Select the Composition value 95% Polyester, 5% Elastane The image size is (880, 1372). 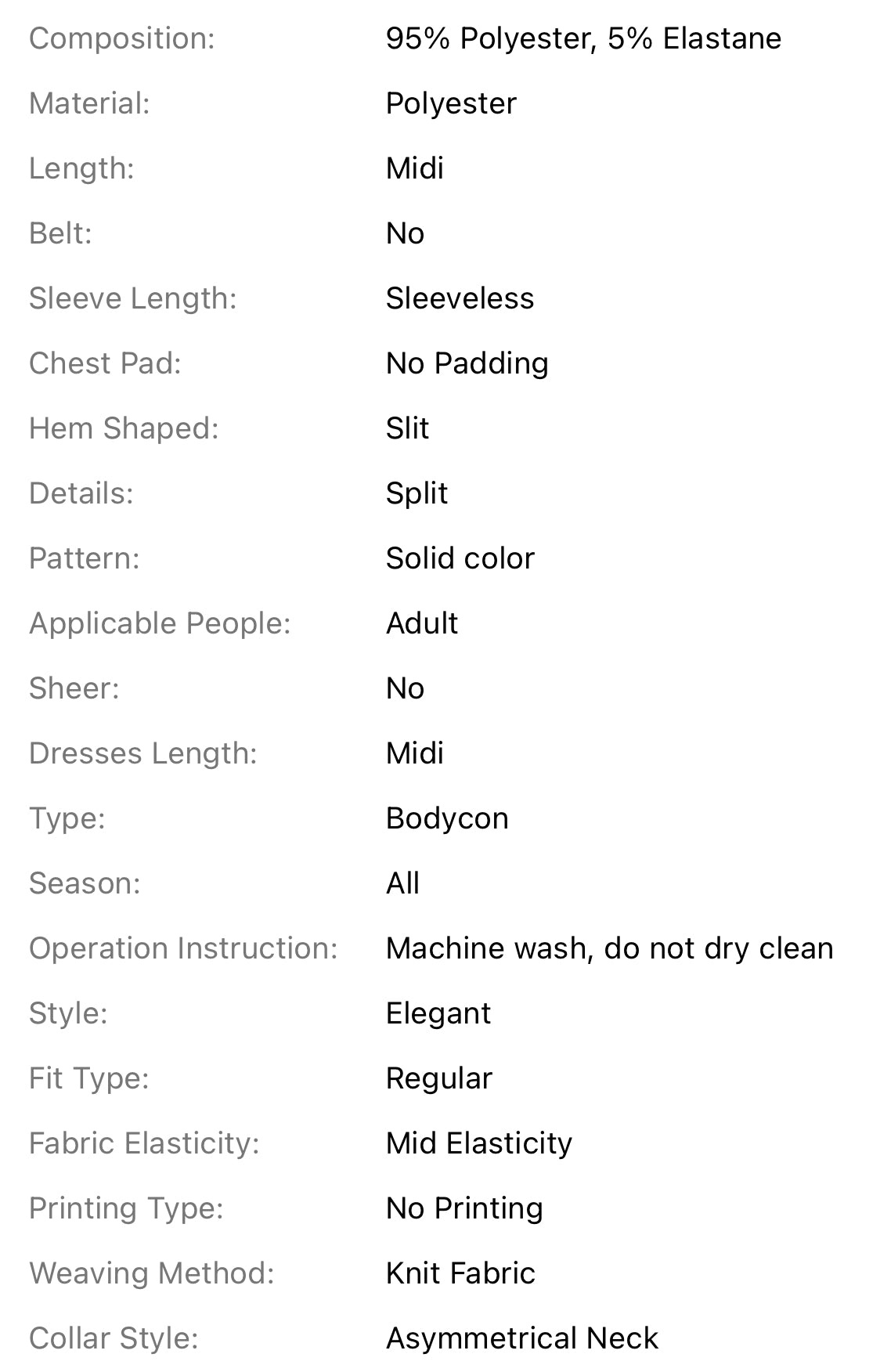pyautogui.click(x=583, y=38)
